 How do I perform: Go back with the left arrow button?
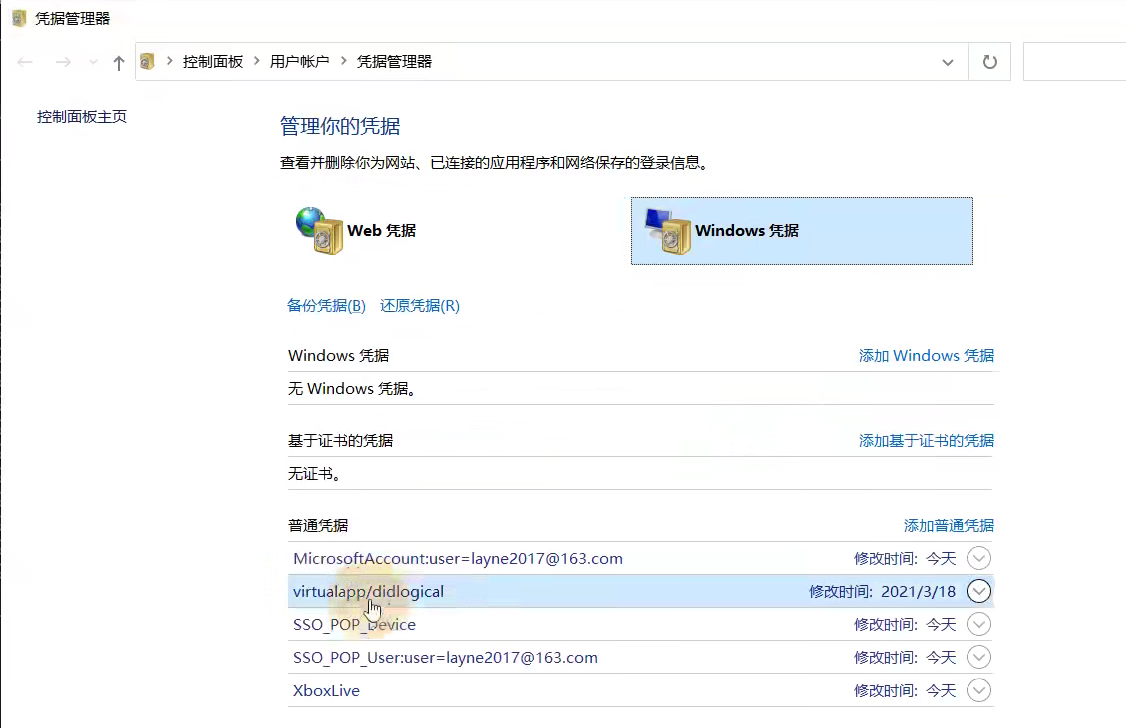(25, 62)
